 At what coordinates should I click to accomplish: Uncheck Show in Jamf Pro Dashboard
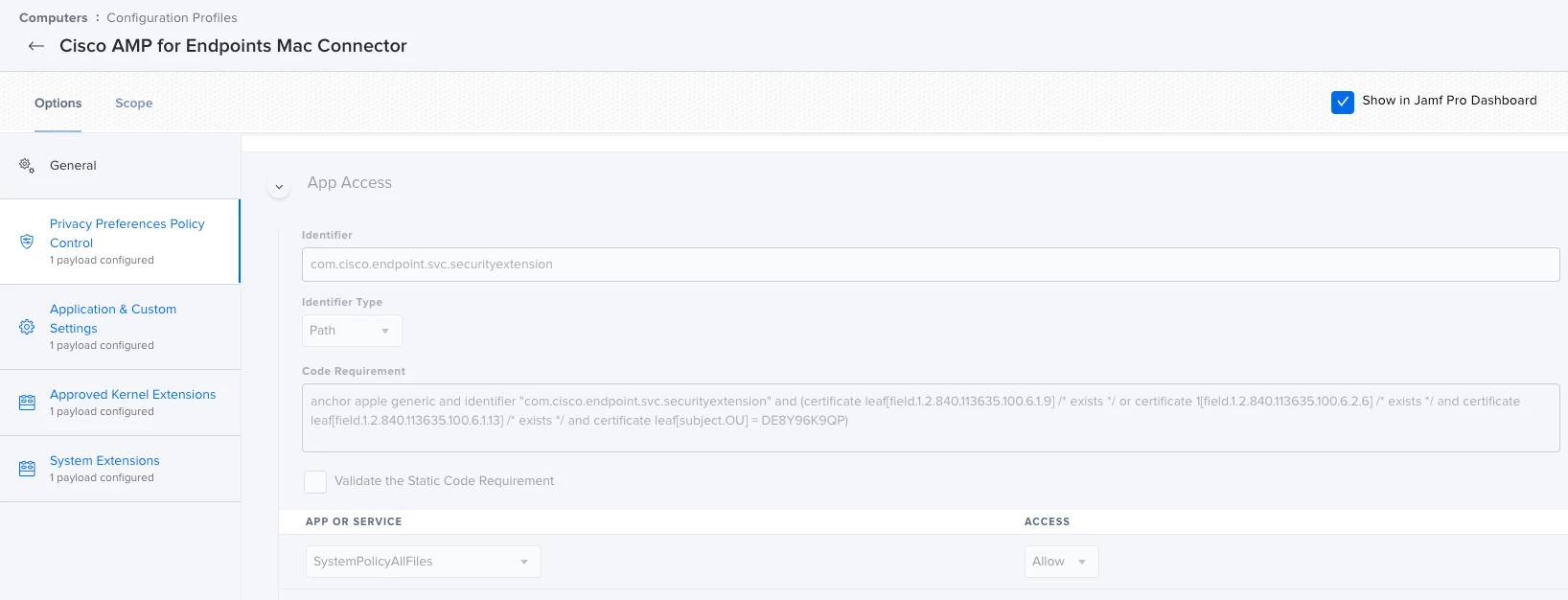(x=1343, y=102)
